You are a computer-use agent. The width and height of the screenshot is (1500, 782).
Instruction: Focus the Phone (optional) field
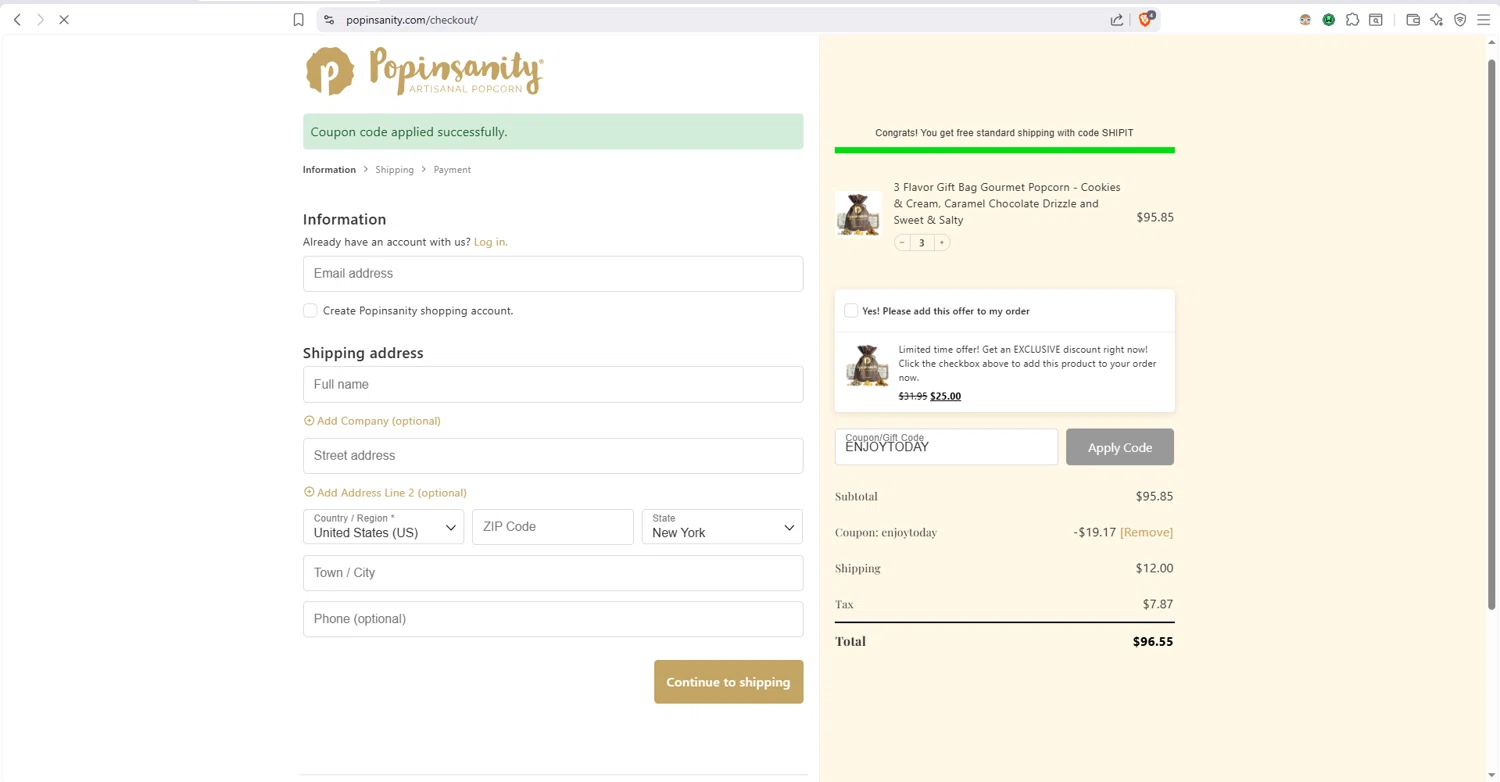click(553, 619)
